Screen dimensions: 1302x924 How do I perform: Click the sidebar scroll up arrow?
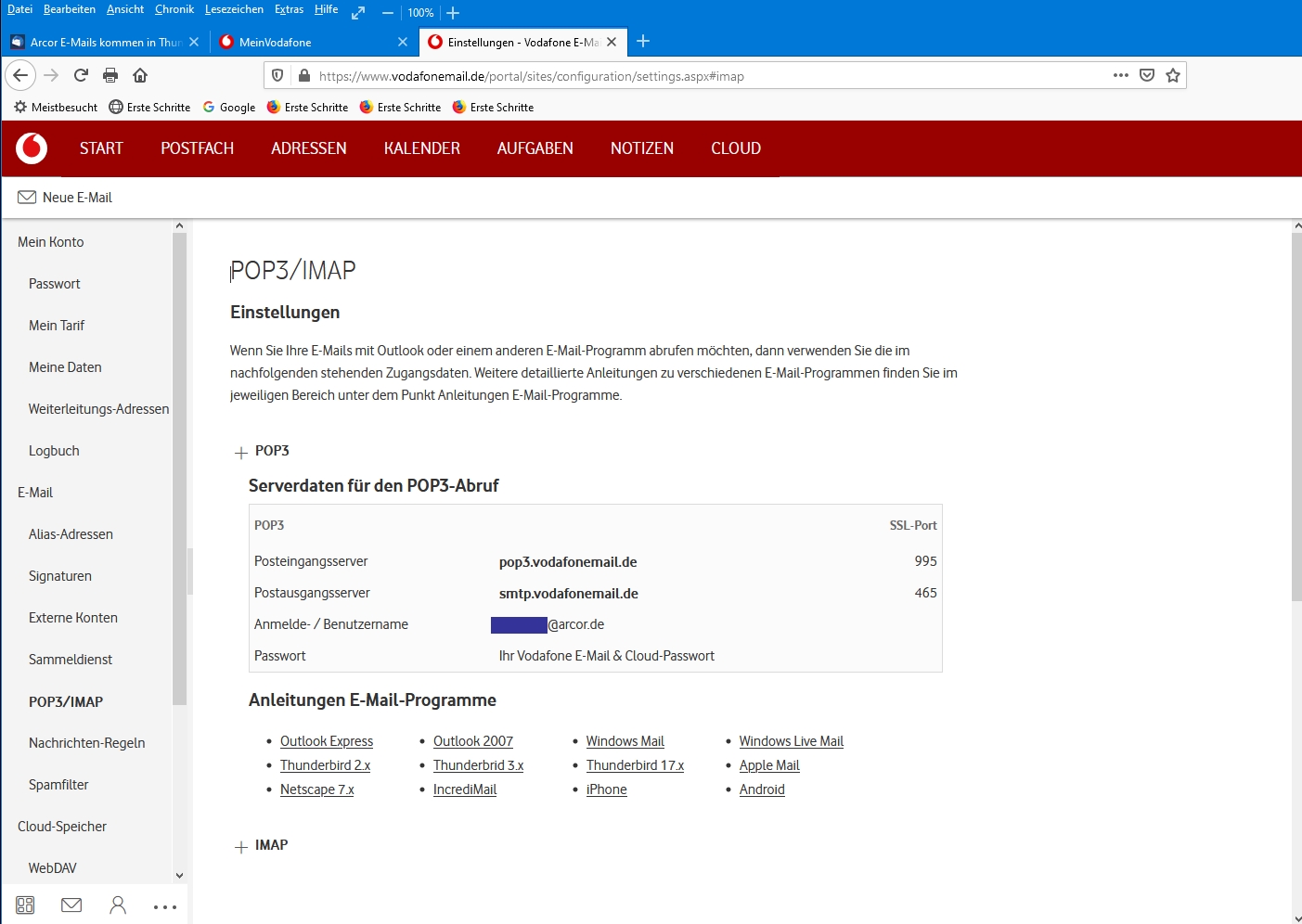(179, 225)
